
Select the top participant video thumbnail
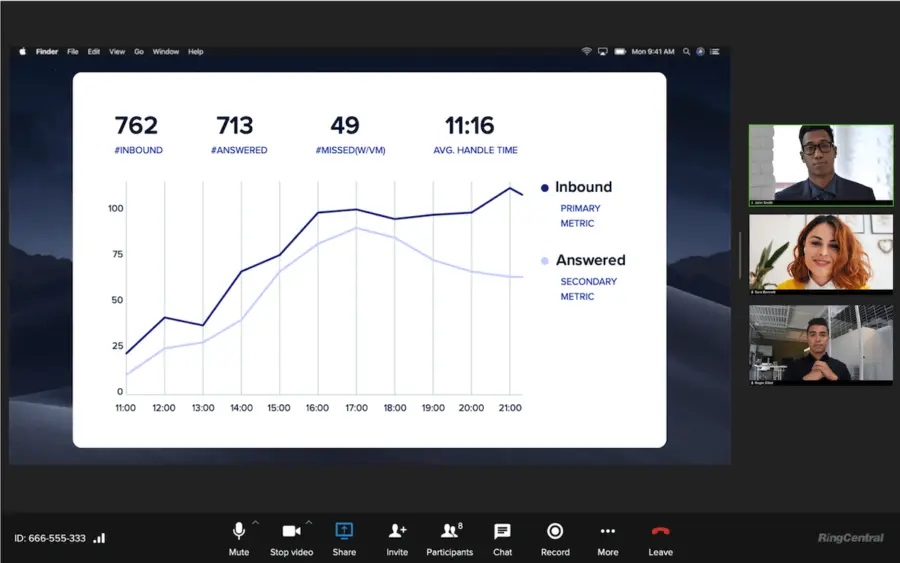pos(821,165)
